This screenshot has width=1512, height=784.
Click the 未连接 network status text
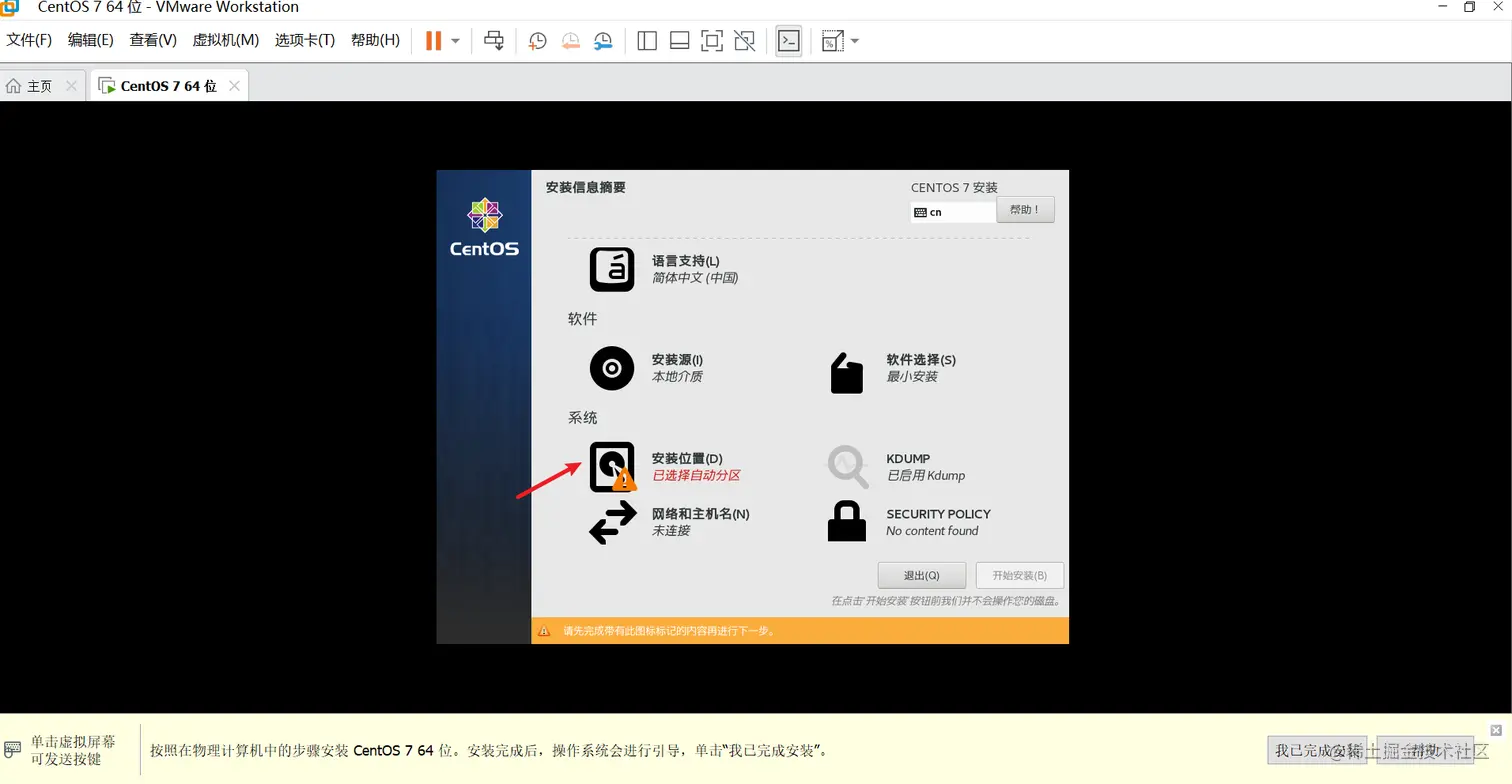[671, 531]
